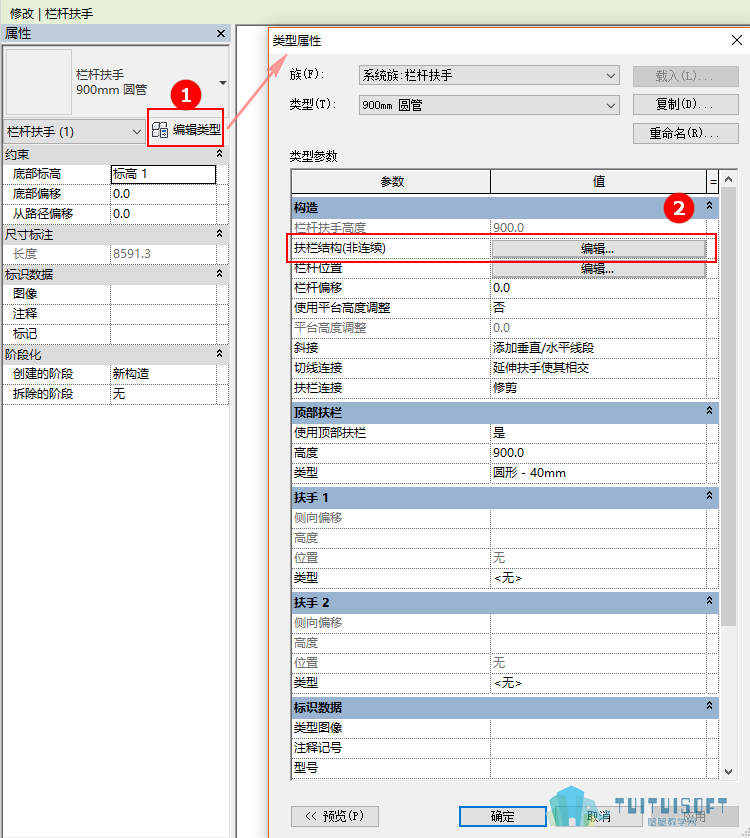Click the 顶部扶栏 类型 value 圆形 - 40mm
The width and height of the screenshot is (750, 838).
[x=598, y=473]
